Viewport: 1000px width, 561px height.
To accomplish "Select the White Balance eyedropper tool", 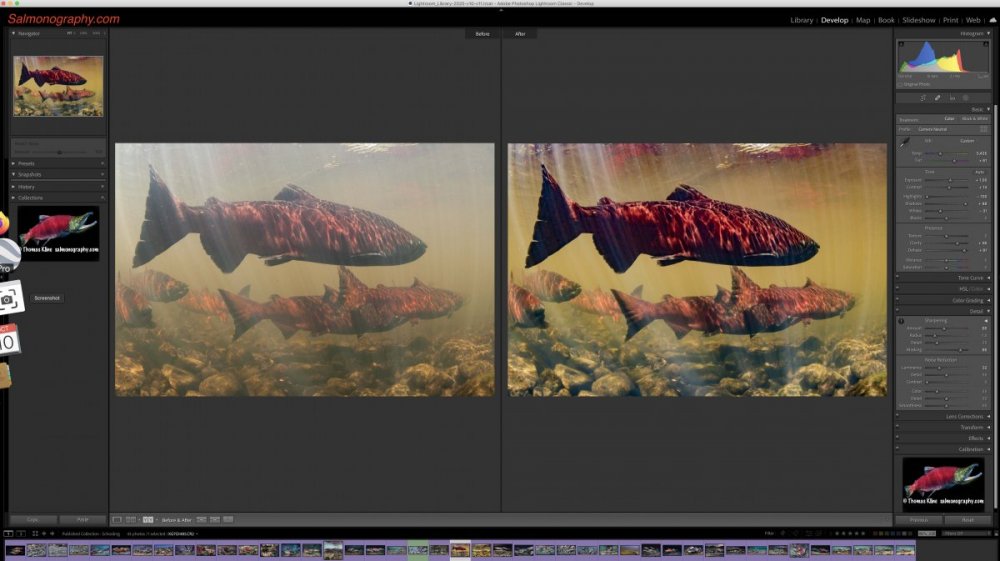I will coord(905,143).
